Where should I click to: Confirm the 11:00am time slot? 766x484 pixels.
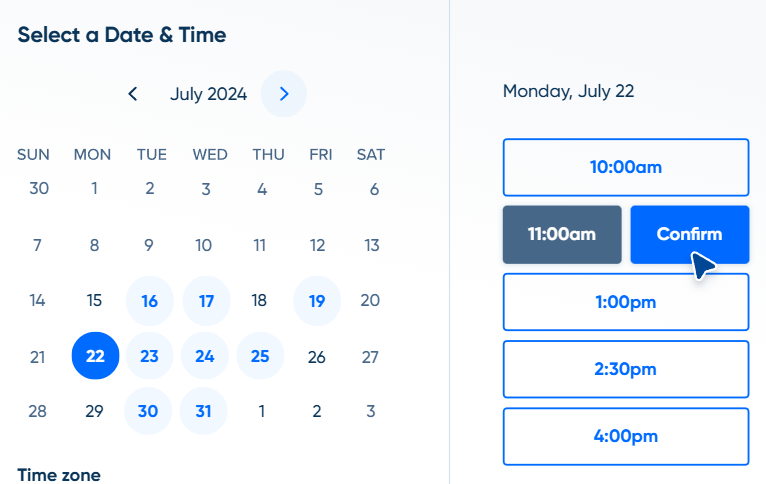689,235
